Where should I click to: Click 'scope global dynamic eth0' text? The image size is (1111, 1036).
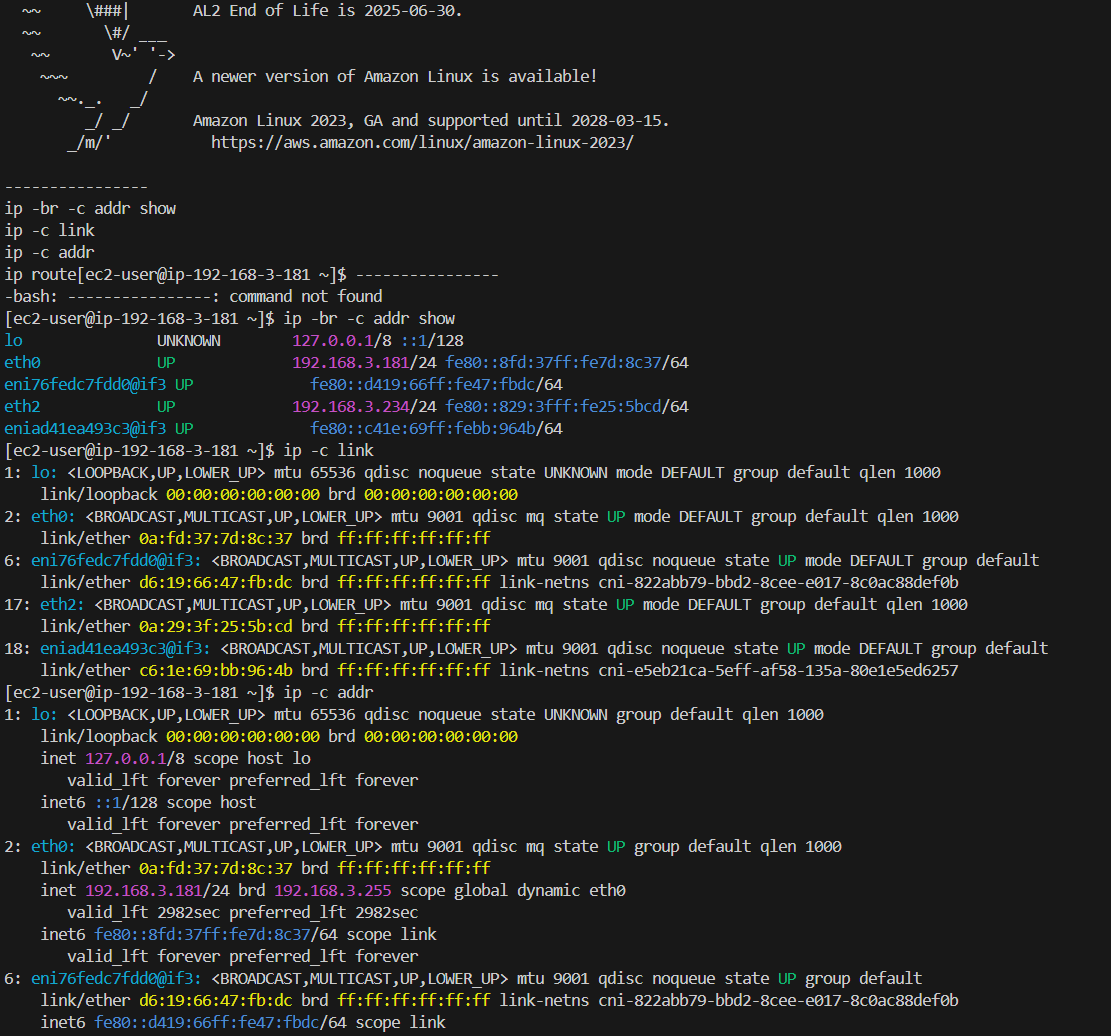tap(513, 890)
